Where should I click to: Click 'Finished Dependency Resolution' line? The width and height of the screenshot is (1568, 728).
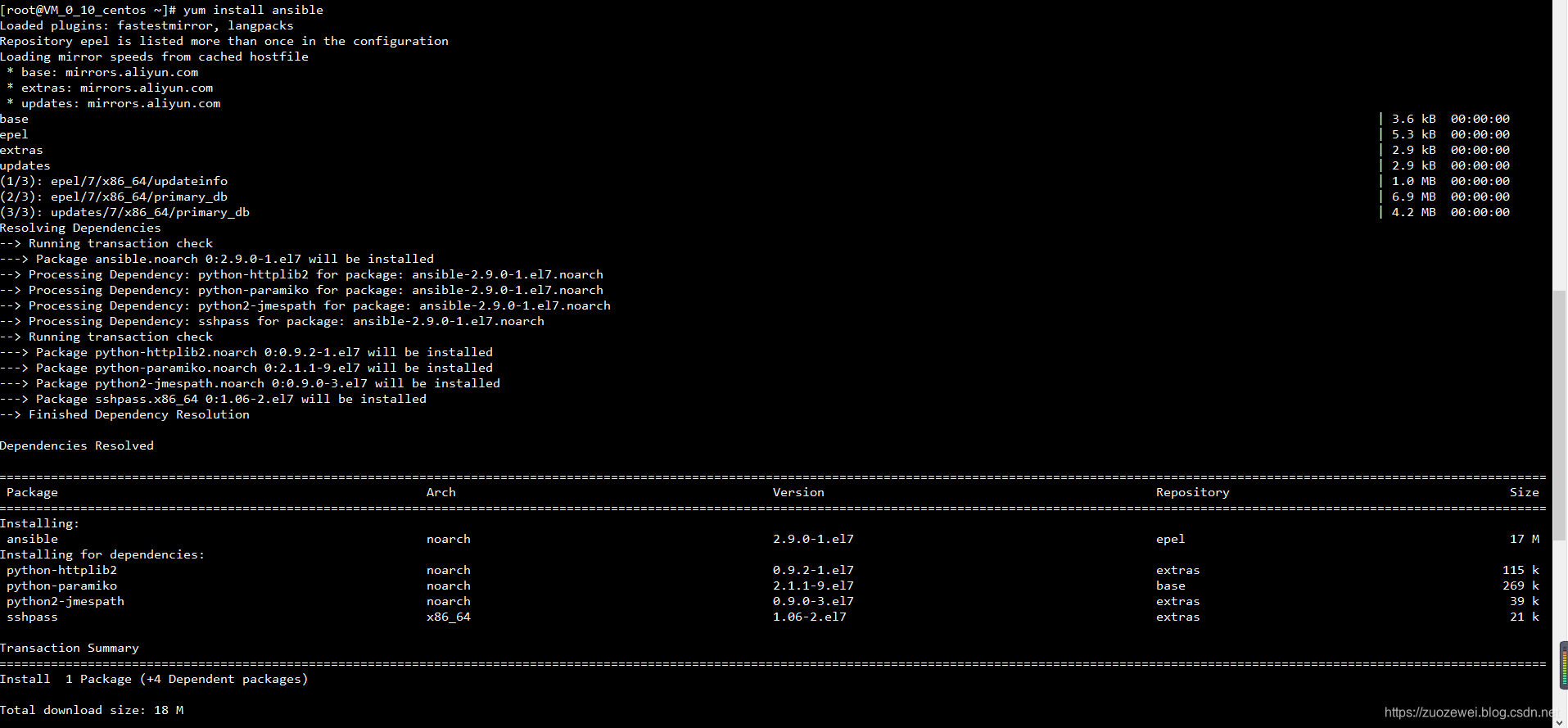(x=124, y=414)
